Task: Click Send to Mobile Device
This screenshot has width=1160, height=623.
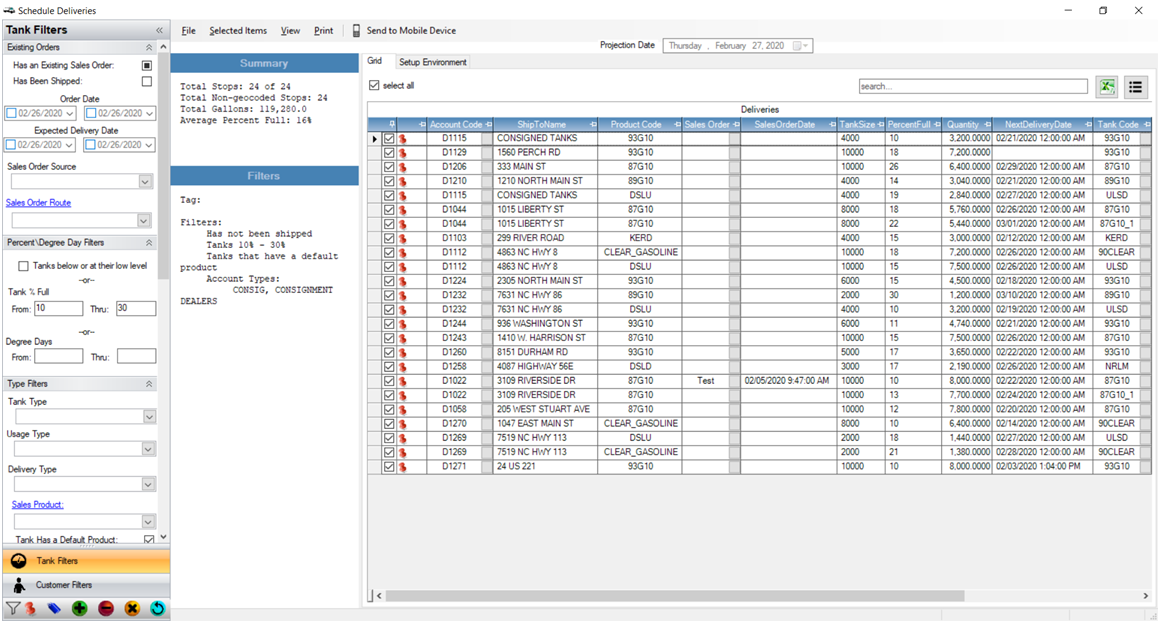Action: [x=404, y=30]
